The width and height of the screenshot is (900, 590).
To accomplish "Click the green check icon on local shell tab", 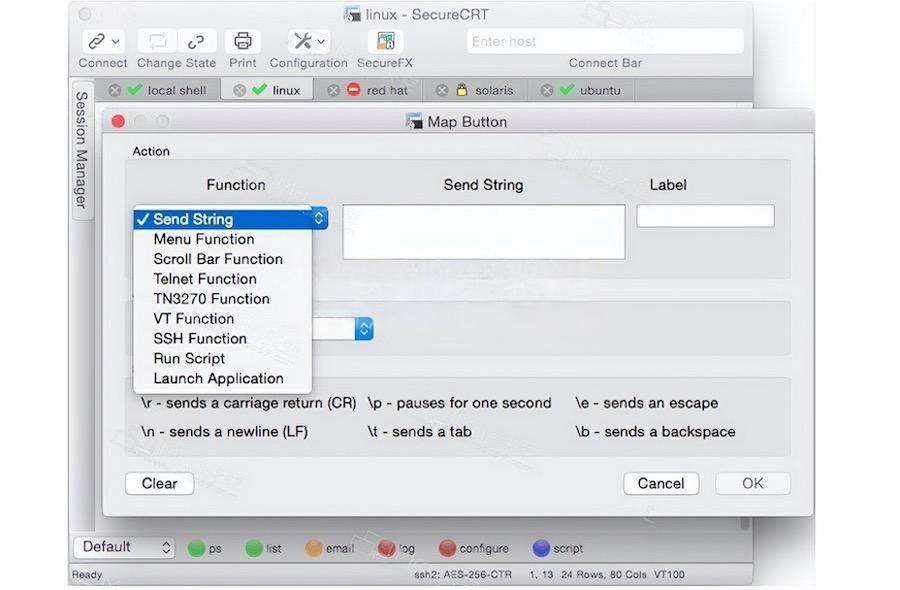I will coord(134,89).
